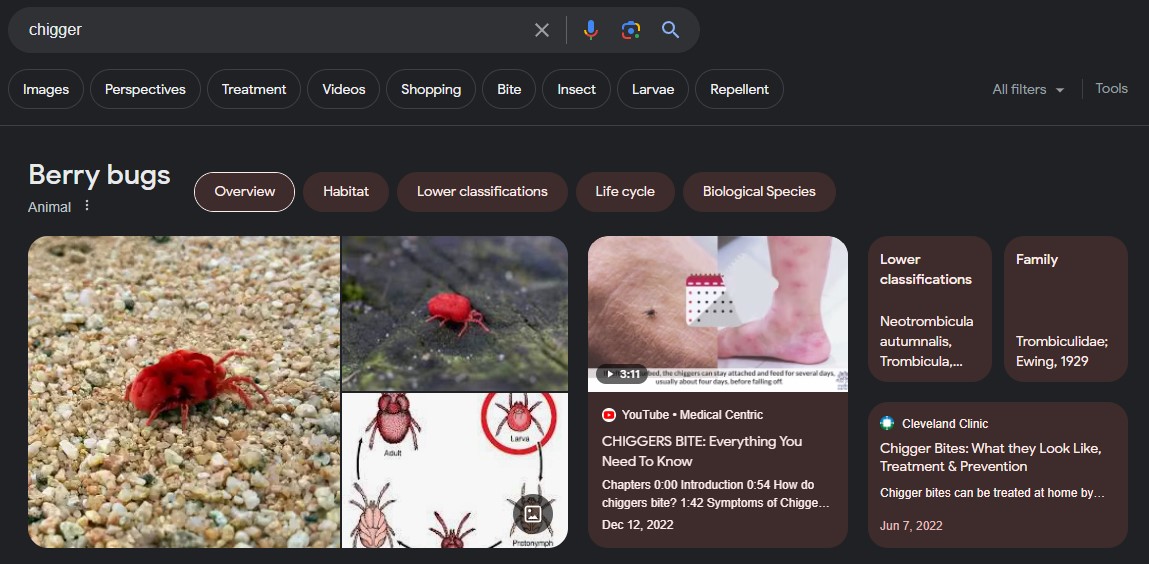The width and height of the screenshot is (1149, 564).
Task: Switch to the Habitat tab
Action: 346,192
